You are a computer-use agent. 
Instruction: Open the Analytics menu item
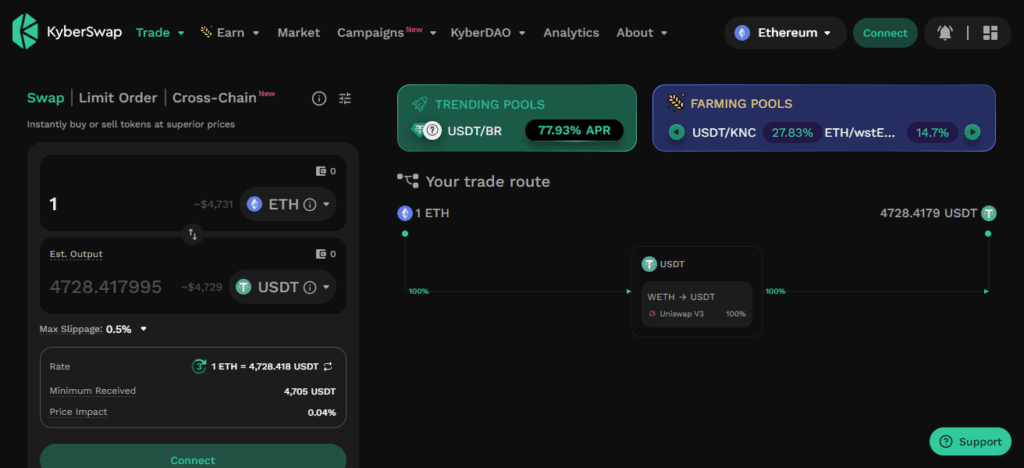[x=571, y=33]
